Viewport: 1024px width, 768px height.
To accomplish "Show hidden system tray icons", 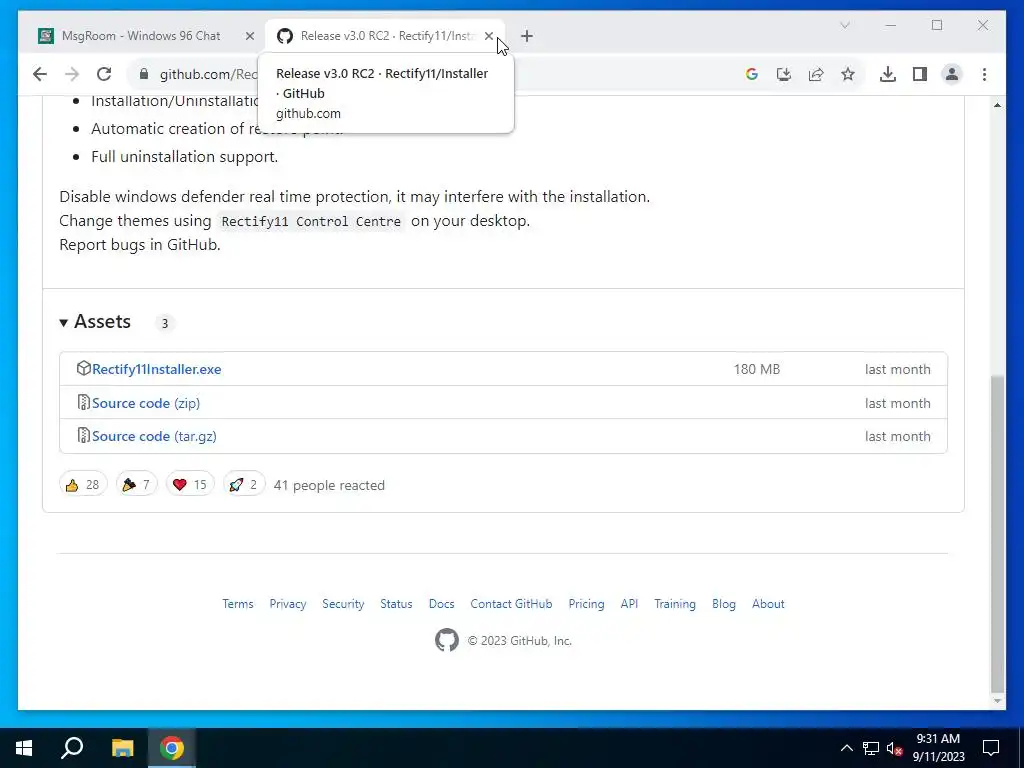I will click(846, 748).
